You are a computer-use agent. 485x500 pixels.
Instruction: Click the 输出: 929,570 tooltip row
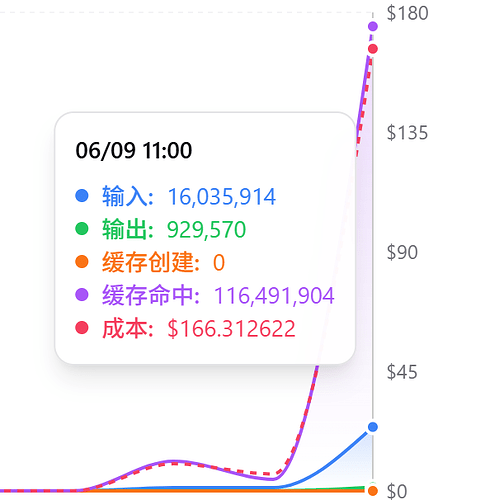pyautogui.click(x=161, y=229)
